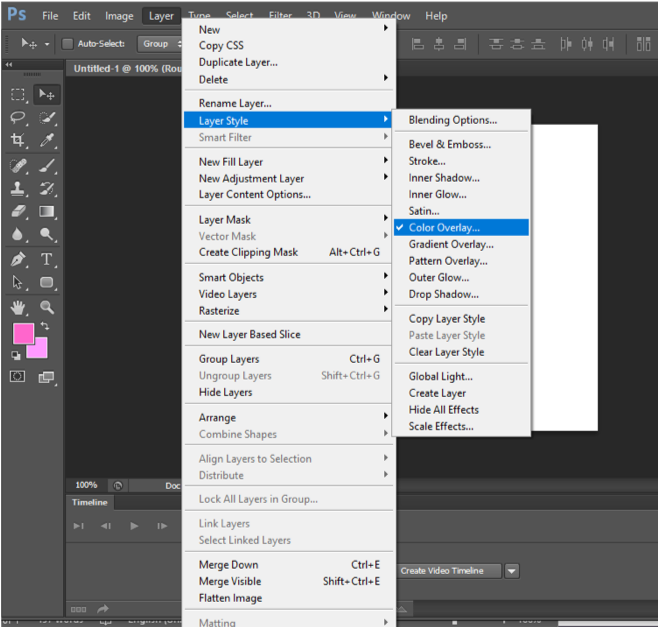The width and height of the screenshot is (658, 627).
Task: Open the Help menu
Action: tap(436, 16)
